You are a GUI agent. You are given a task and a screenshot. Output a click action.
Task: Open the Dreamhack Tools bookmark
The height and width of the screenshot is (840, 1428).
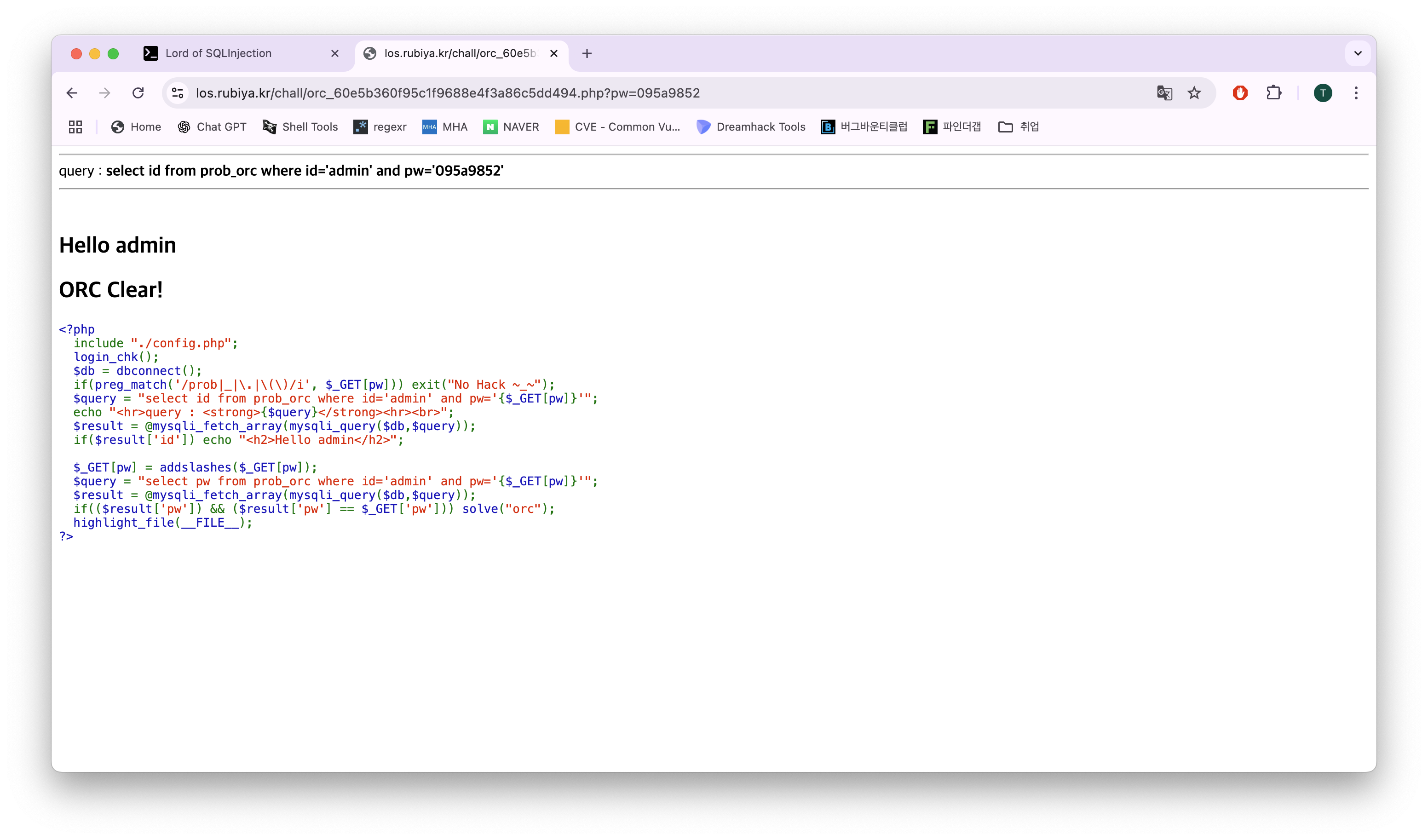[751, 127]
